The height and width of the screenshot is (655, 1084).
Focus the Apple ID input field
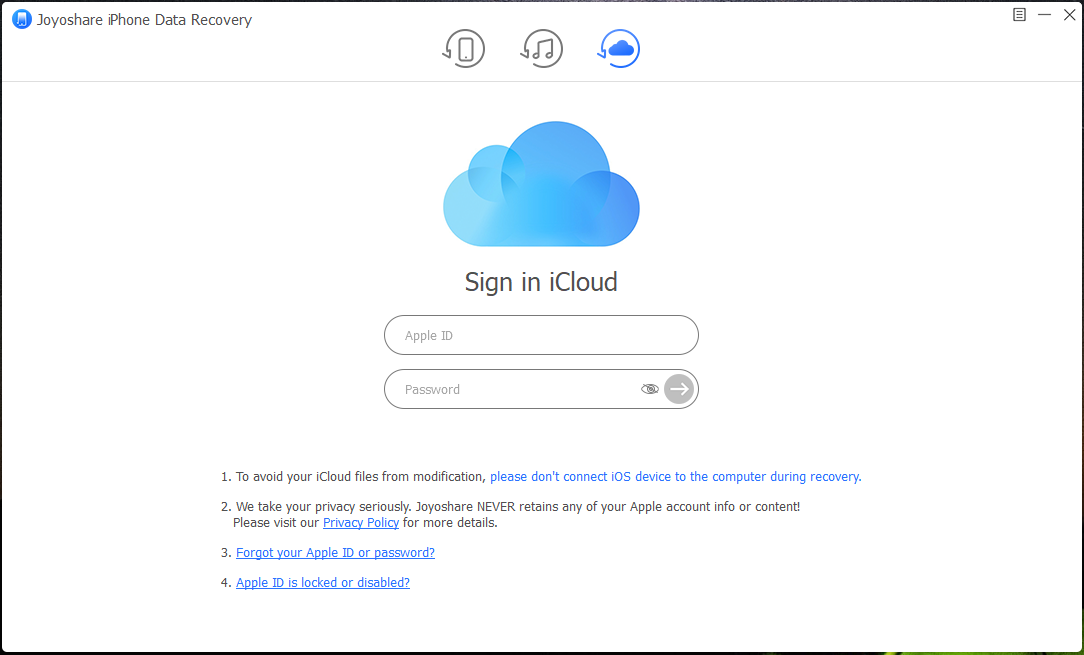[540, 335]
